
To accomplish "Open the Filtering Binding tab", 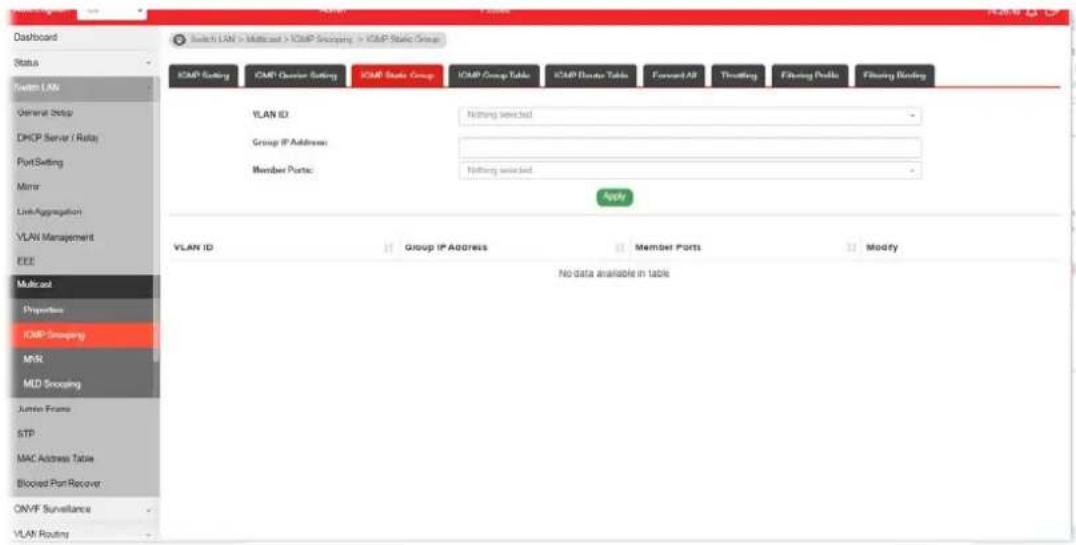I will click(894, 76).
